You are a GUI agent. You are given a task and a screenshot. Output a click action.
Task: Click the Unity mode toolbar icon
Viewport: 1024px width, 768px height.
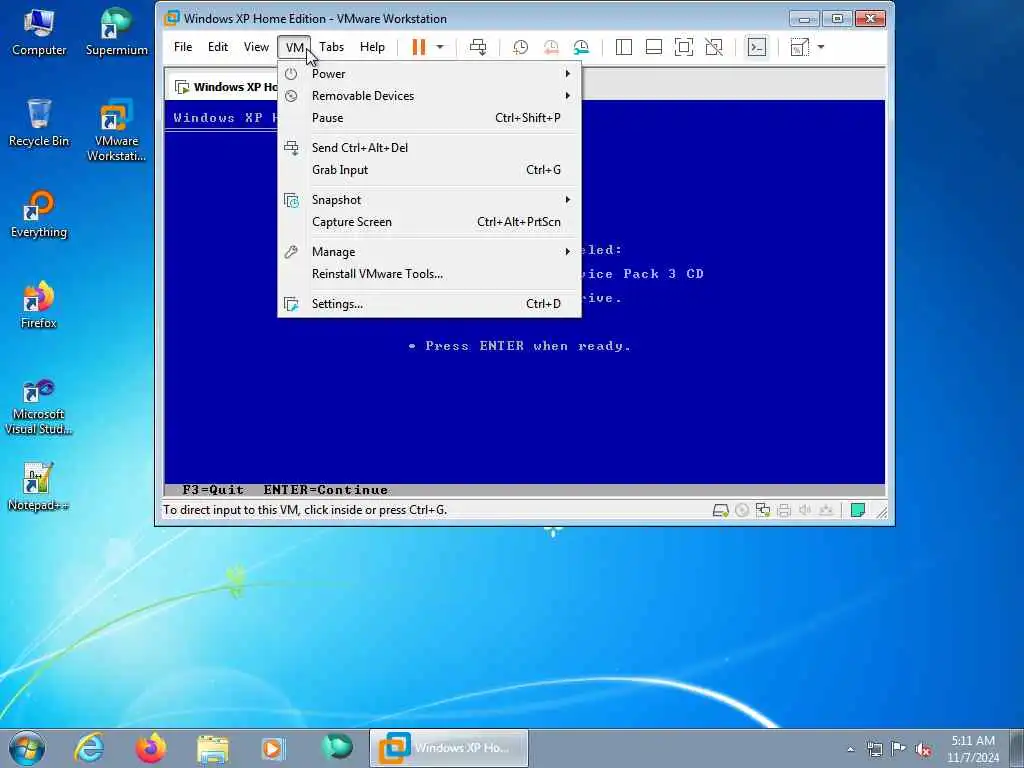coord(714,47)
